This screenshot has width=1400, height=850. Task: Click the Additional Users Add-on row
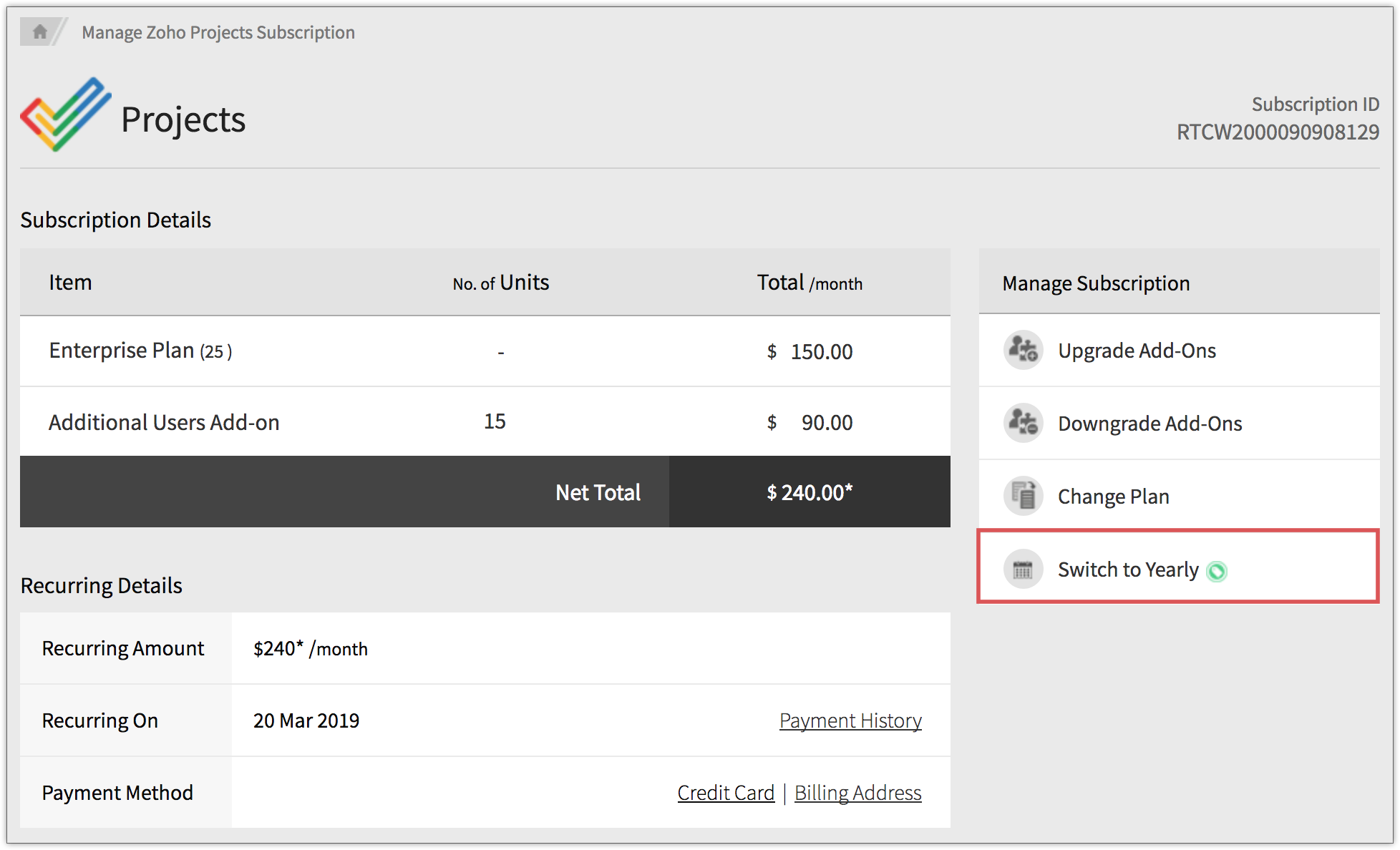click(x=164, y=422)
